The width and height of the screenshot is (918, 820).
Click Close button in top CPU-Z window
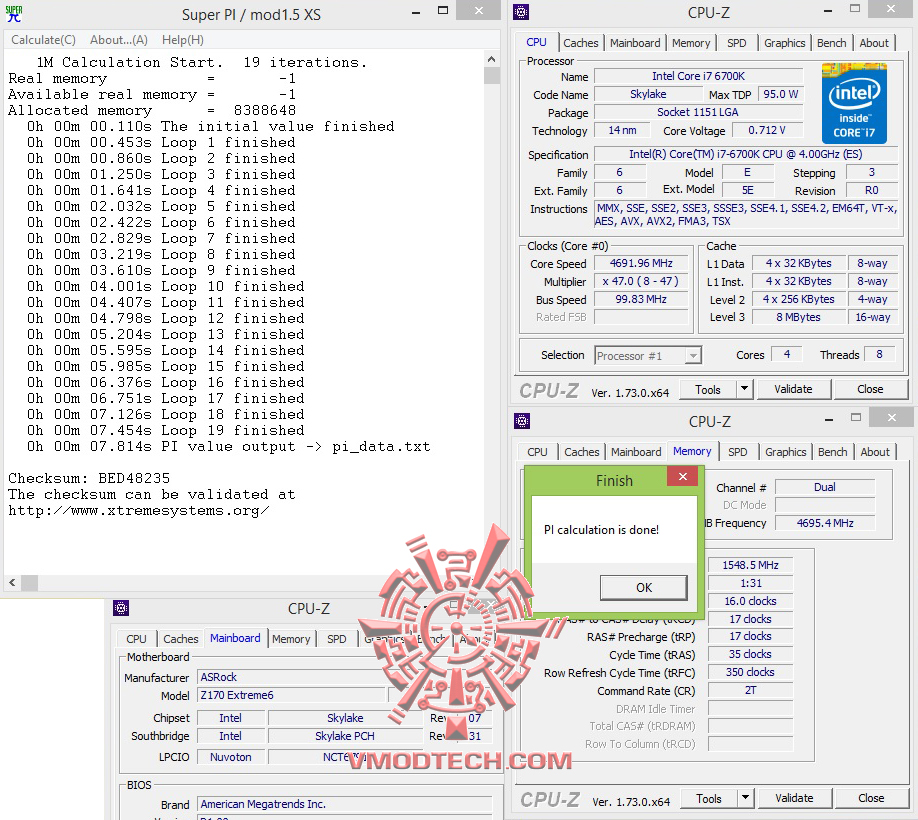pos(870,389)
